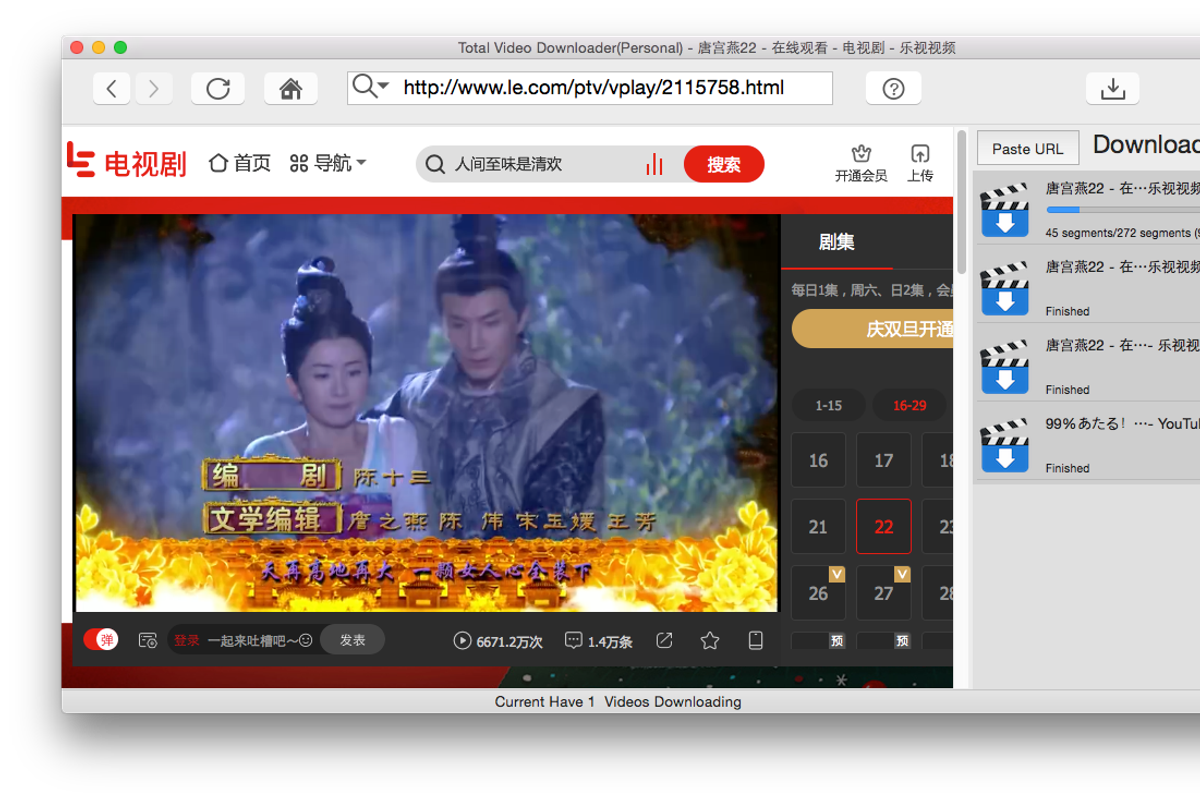This screenshot has width=1200, height=800.
Task: Select the highlighted episode 22
Action: (884, 526)
